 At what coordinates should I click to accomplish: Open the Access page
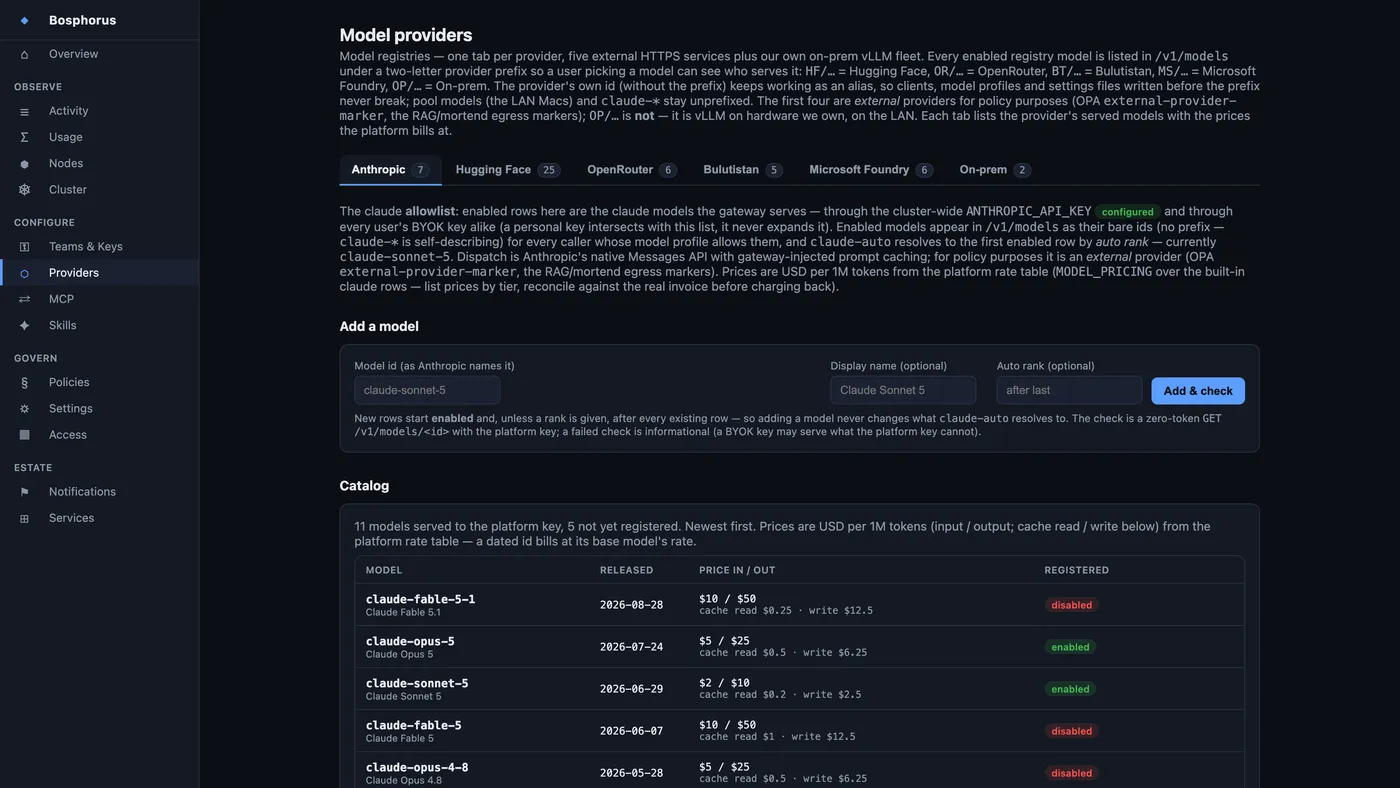tap(99, 434)
